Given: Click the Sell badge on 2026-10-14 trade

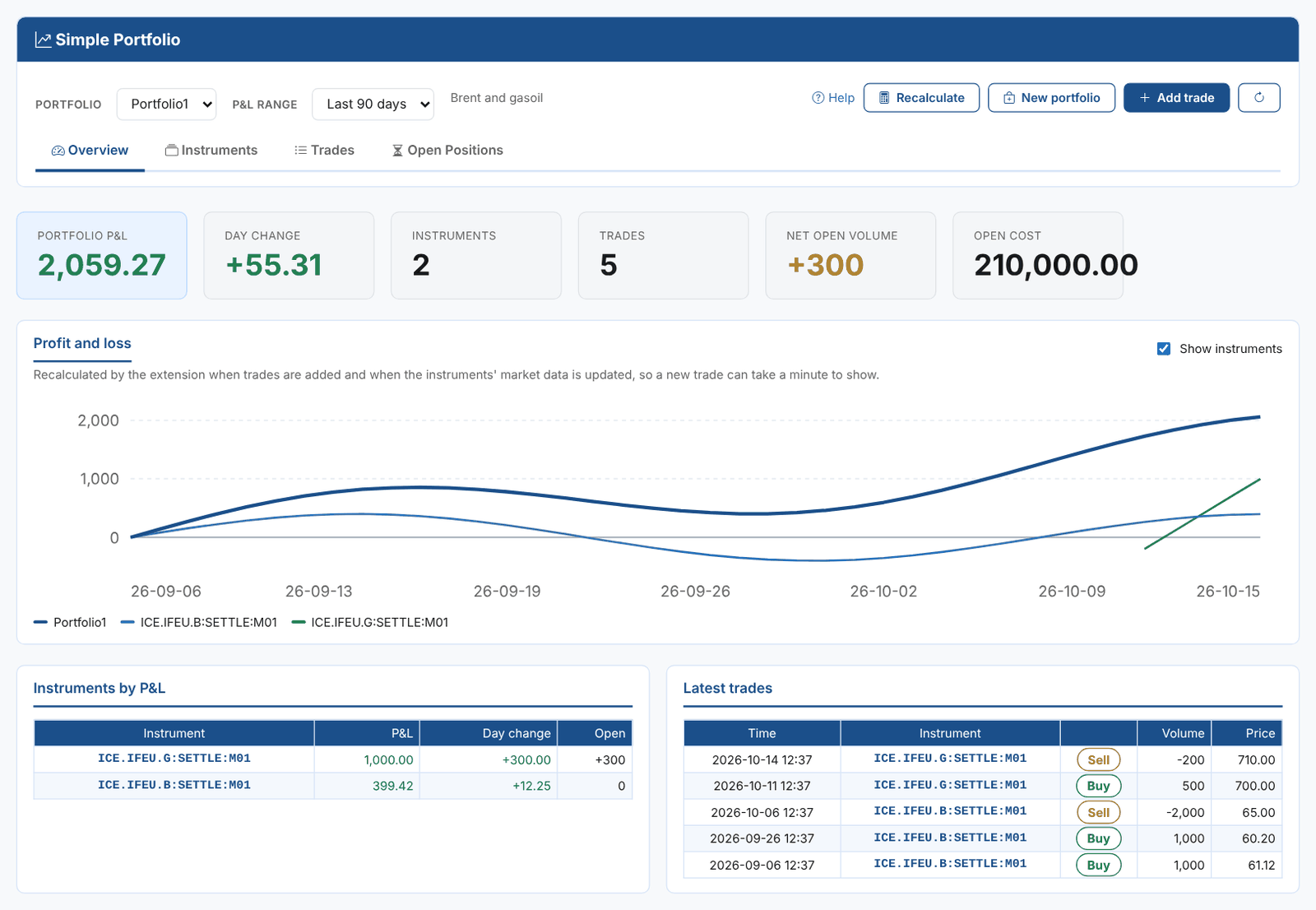Looking at the screenshot, I should 1099,760.
